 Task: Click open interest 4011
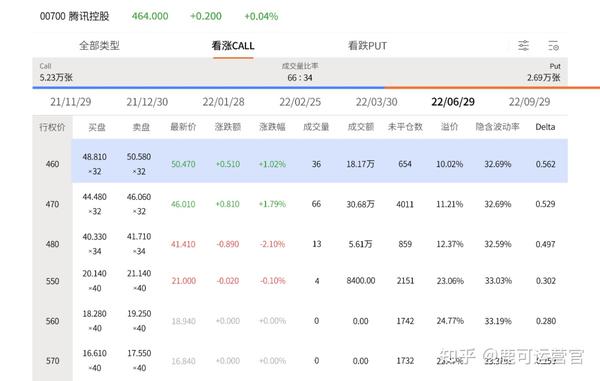click(405, 204)
